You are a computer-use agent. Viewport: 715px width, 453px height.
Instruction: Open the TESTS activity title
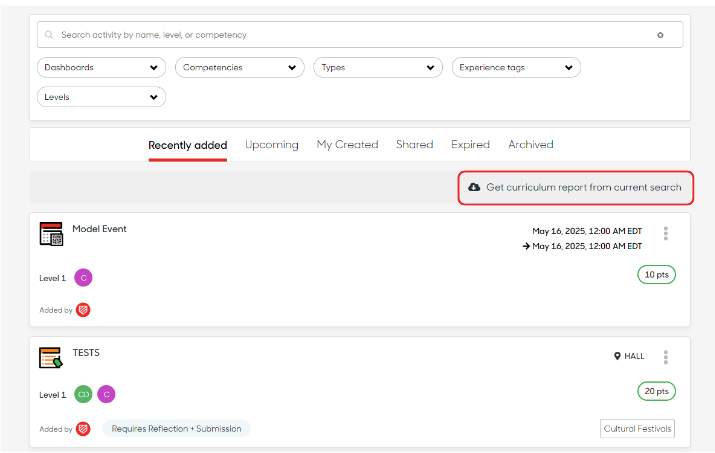[86, 353]
